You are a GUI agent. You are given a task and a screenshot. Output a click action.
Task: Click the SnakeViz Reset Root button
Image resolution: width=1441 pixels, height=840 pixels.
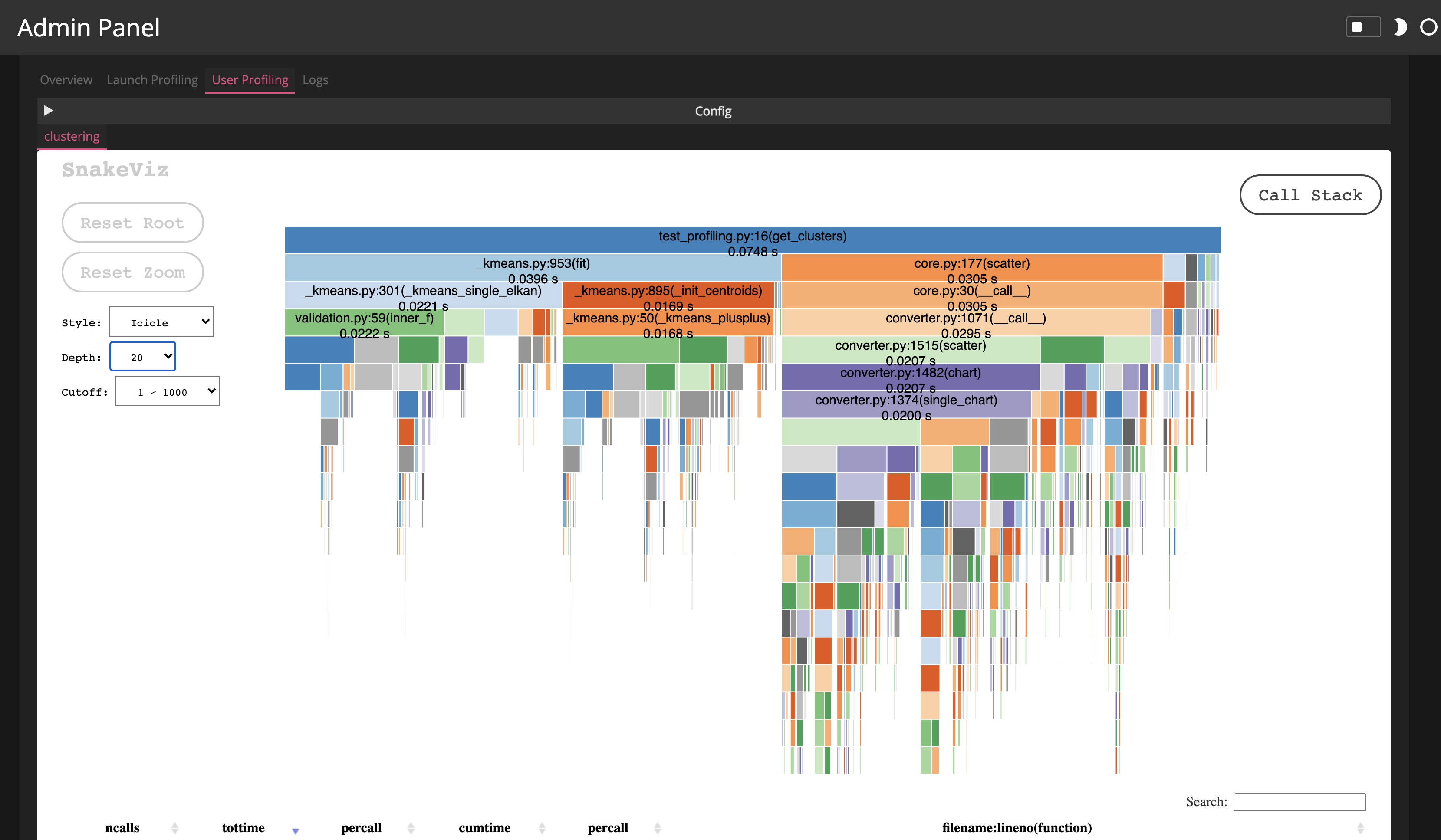(x=132, y=222)
